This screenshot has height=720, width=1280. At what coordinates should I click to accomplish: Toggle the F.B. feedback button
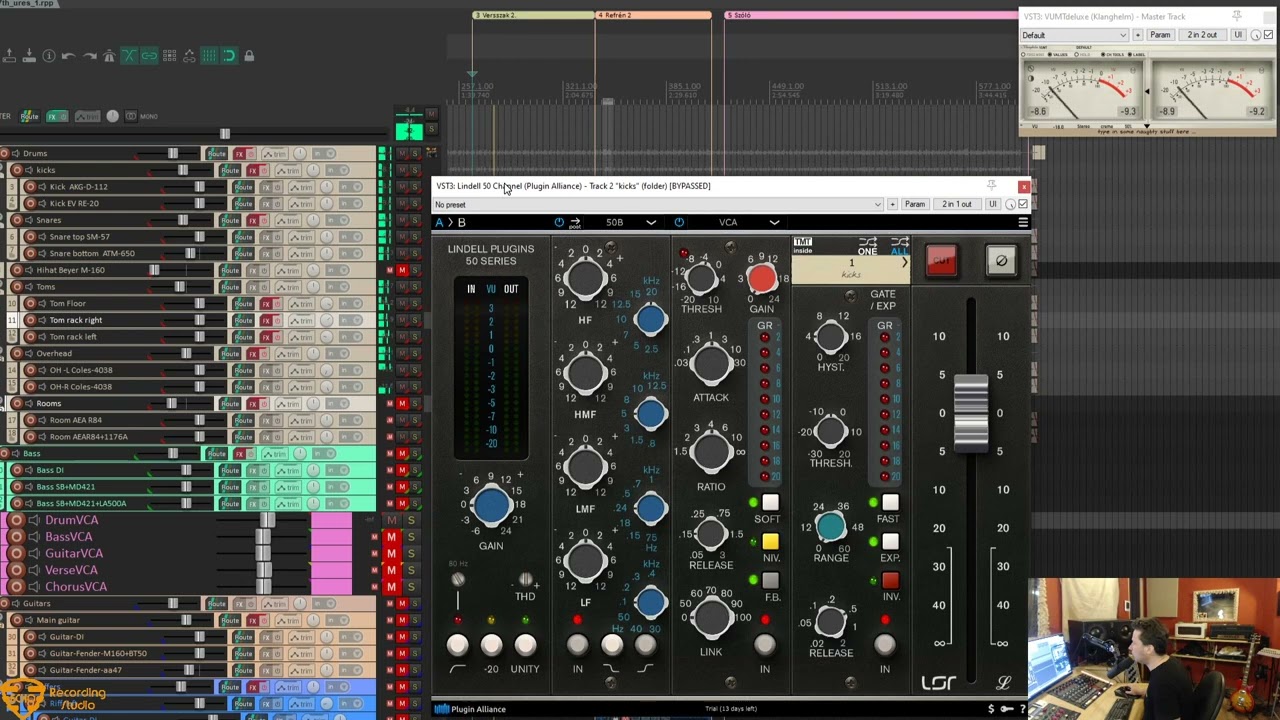(770, 580)
